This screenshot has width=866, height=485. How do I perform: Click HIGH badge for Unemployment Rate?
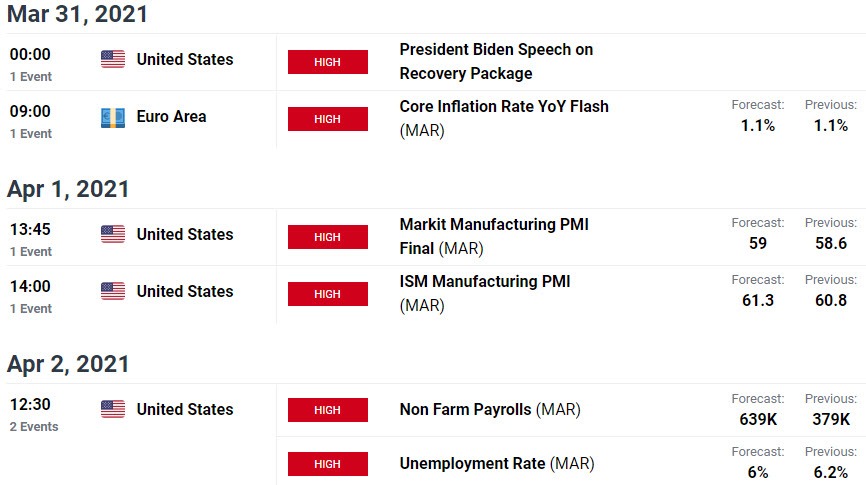[x=328, y=464]
